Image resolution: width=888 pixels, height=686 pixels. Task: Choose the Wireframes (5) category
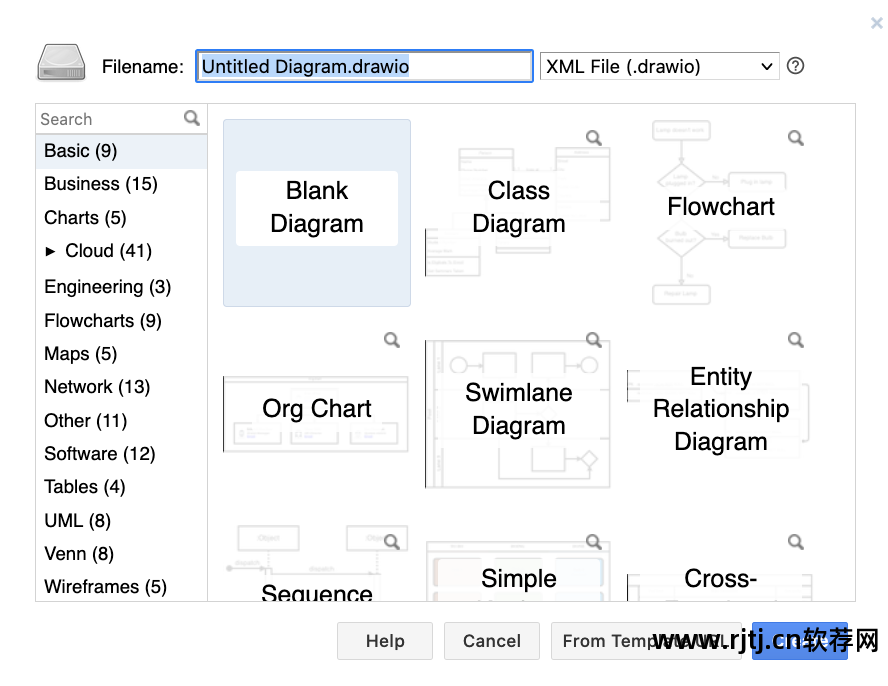tap(105, 587)
